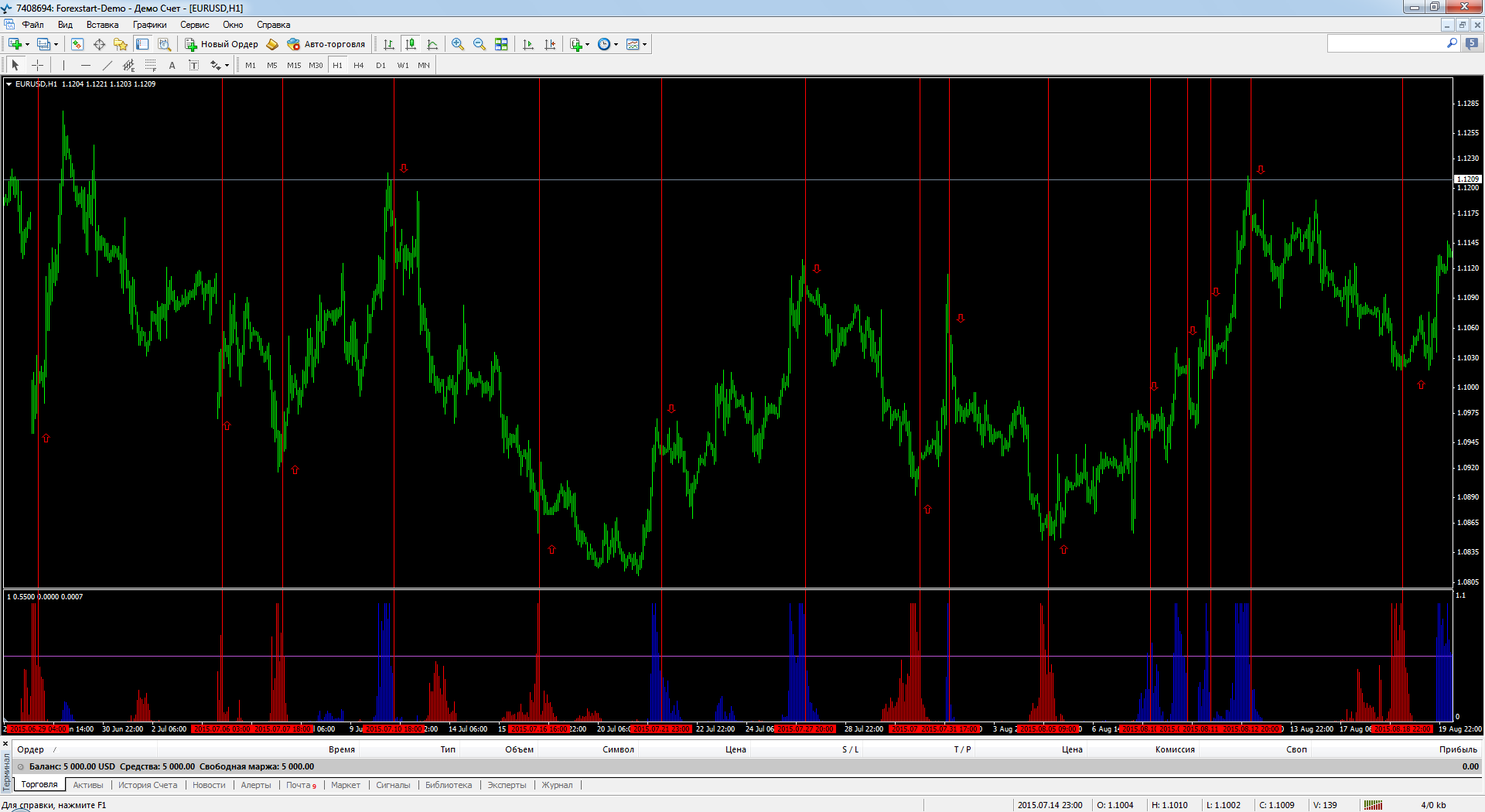The width and height of the screenshot is (1485, 812).
Task: Open the Market Watch window icon
Action: 77,44
